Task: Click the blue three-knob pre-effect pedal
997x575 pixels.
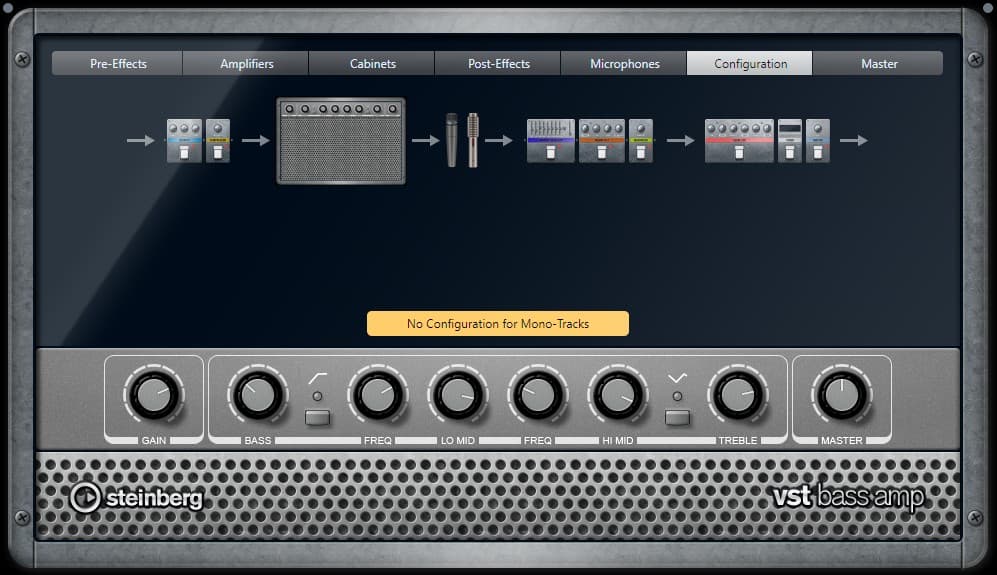Action: pos(184,141)
